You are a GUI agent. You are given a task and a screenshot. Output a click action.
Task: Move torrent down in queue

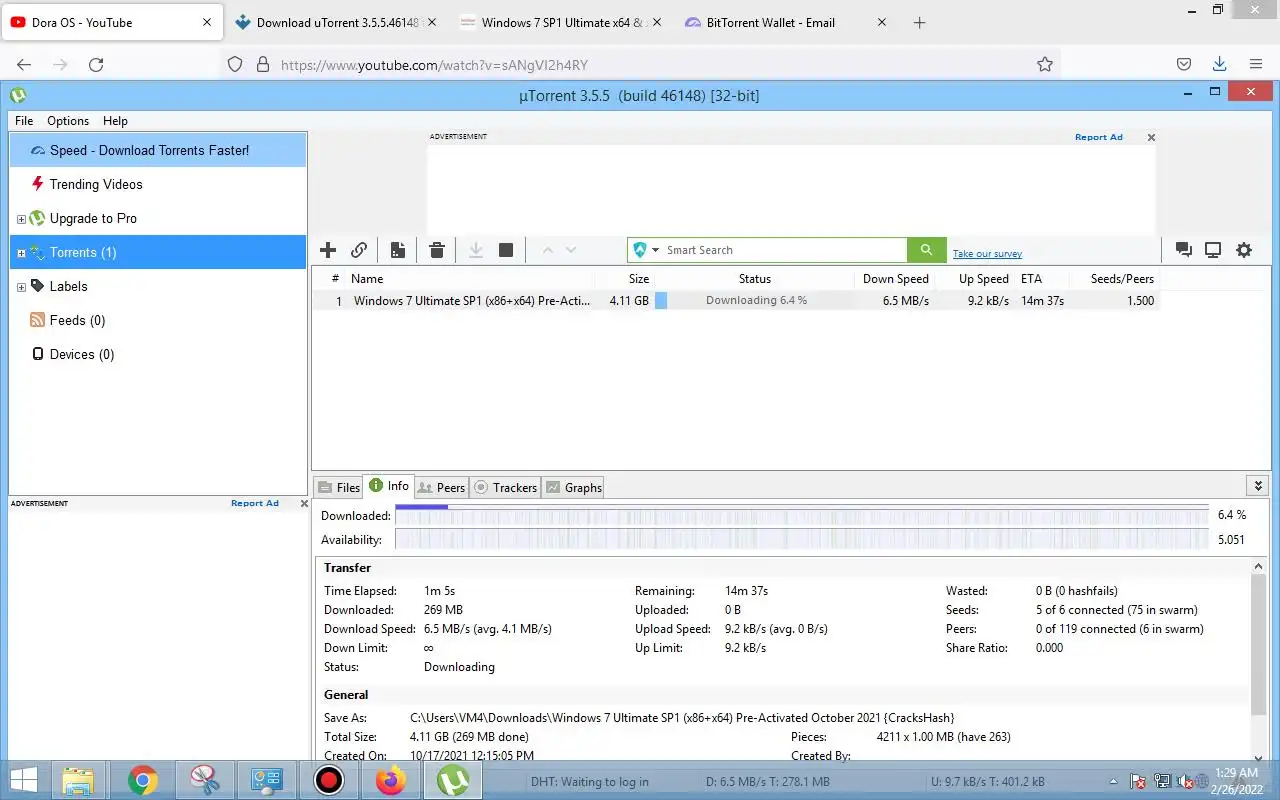[x=571, y=250]
